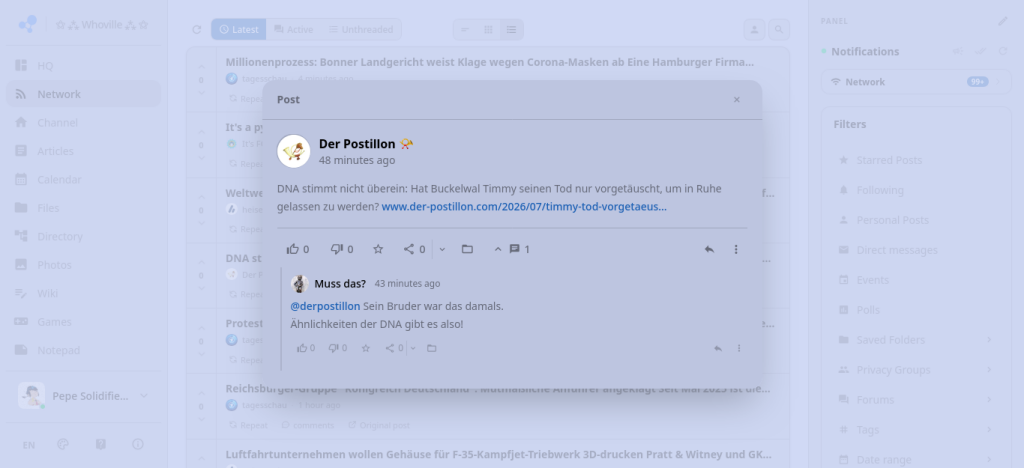Open Channel in the sidebar

pos(84,122)
